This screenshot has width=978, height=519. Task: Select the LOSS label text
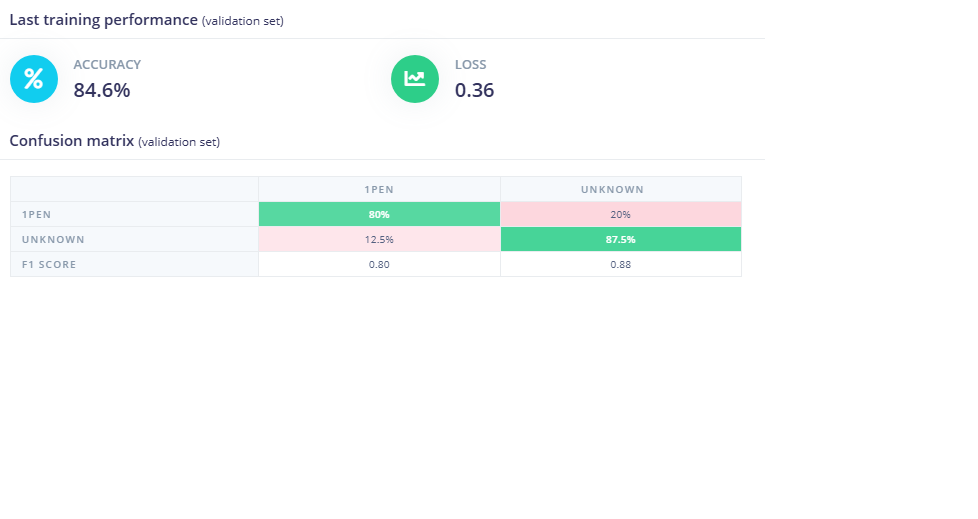471,64
